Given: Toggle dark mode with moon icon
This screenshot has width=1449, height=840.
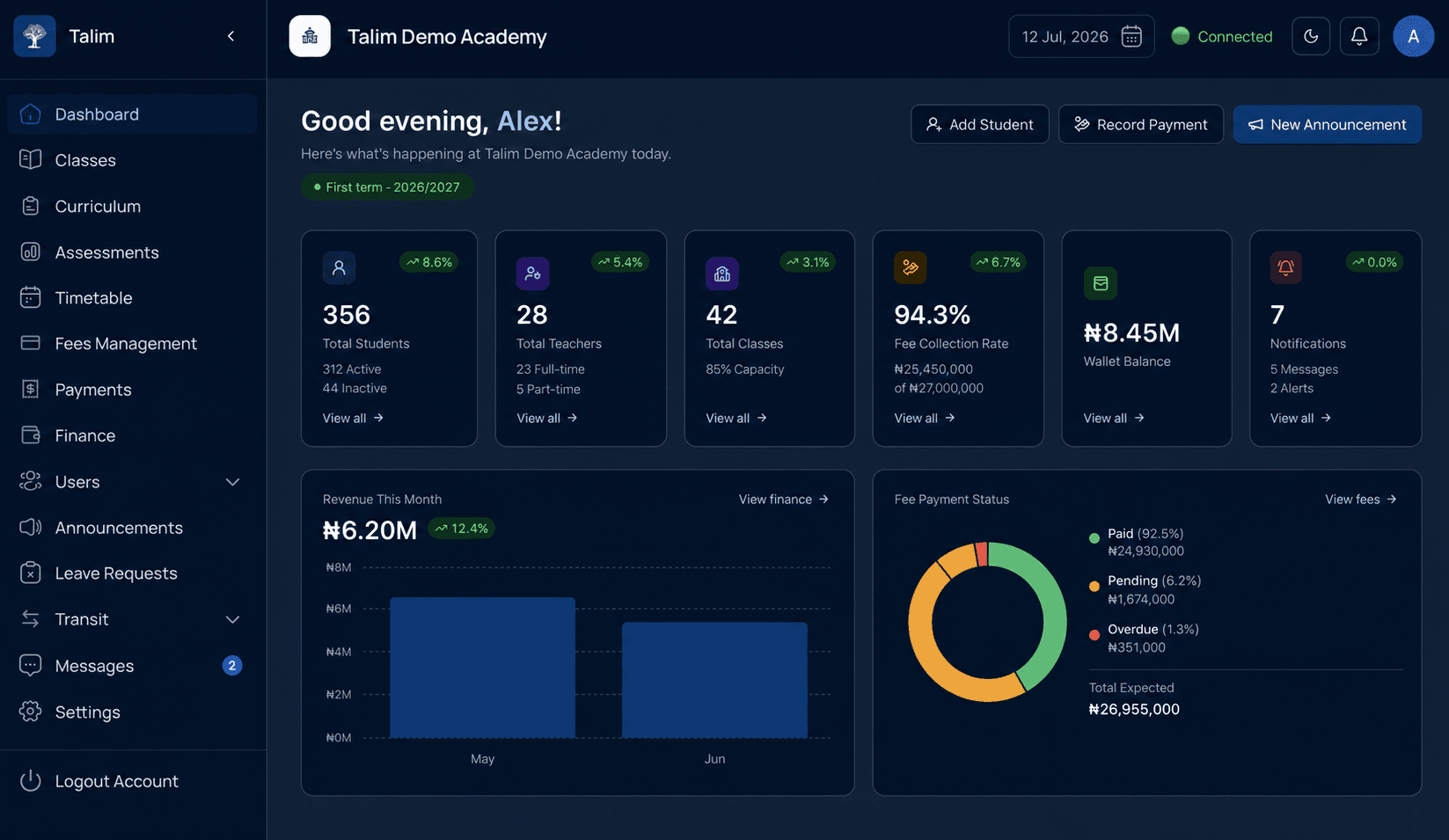Looking at the screenshot, I should [x=1311, y=36].
